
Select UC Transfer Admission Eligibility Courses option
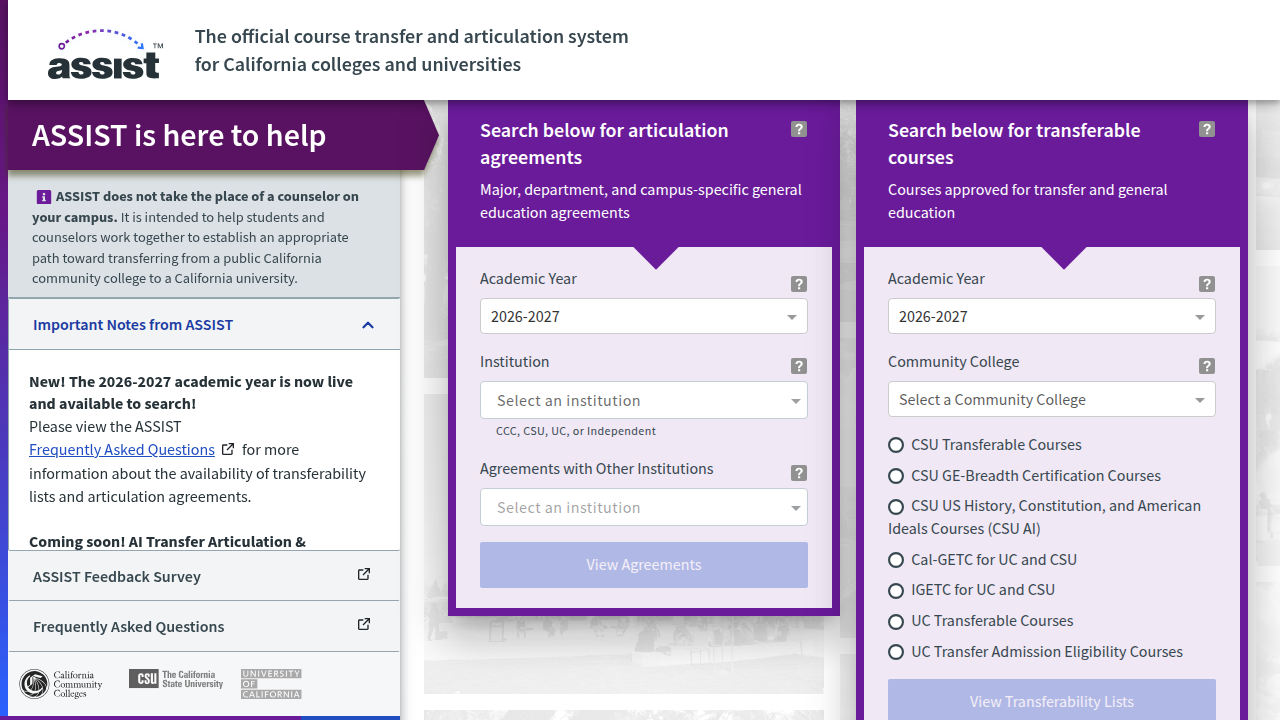point(896,652)
